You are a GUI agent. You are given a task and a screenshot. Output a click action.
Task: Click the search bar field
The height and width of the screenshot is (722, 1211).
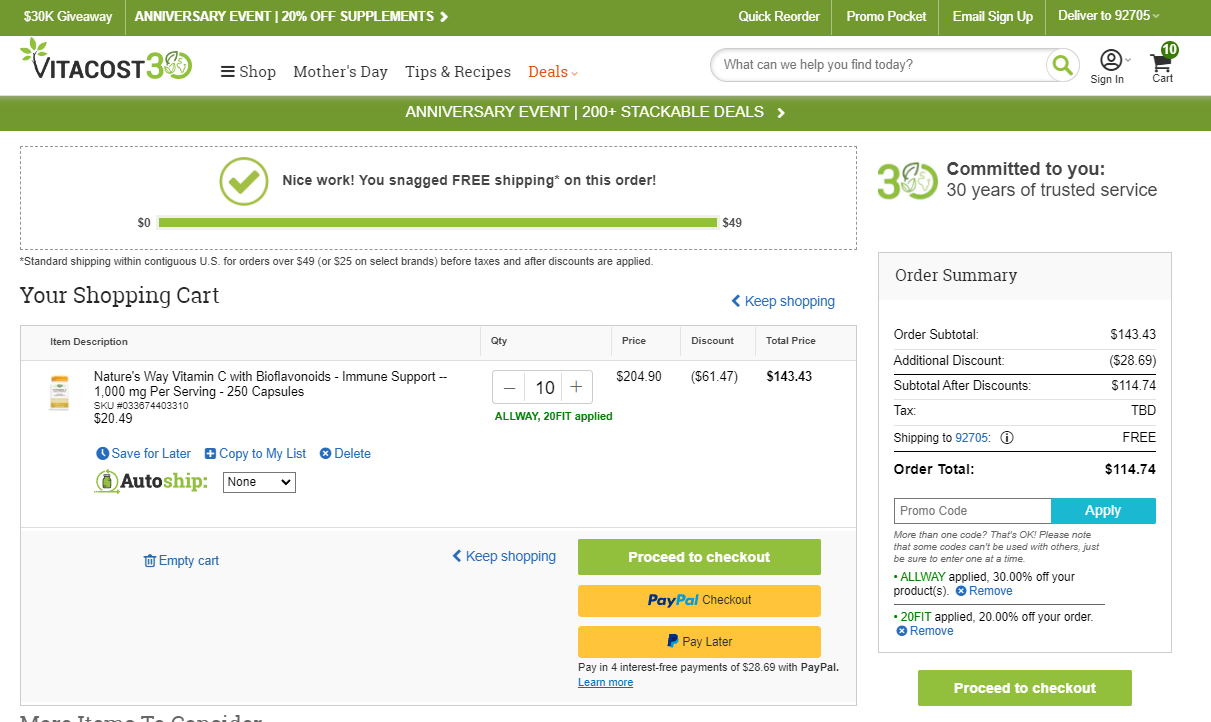coord(879,65)
